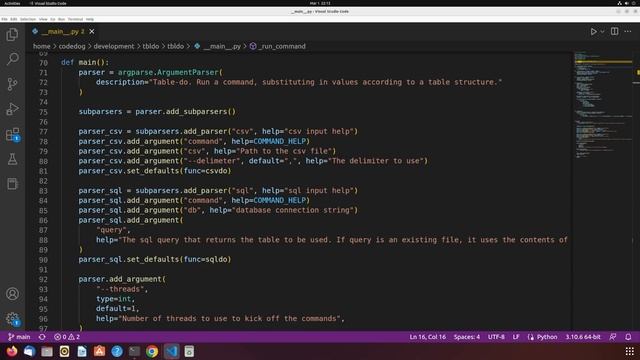Click the func=sqldo text on line 90
This screenshot has height=360, width=640.
click(x=206, y=259)
